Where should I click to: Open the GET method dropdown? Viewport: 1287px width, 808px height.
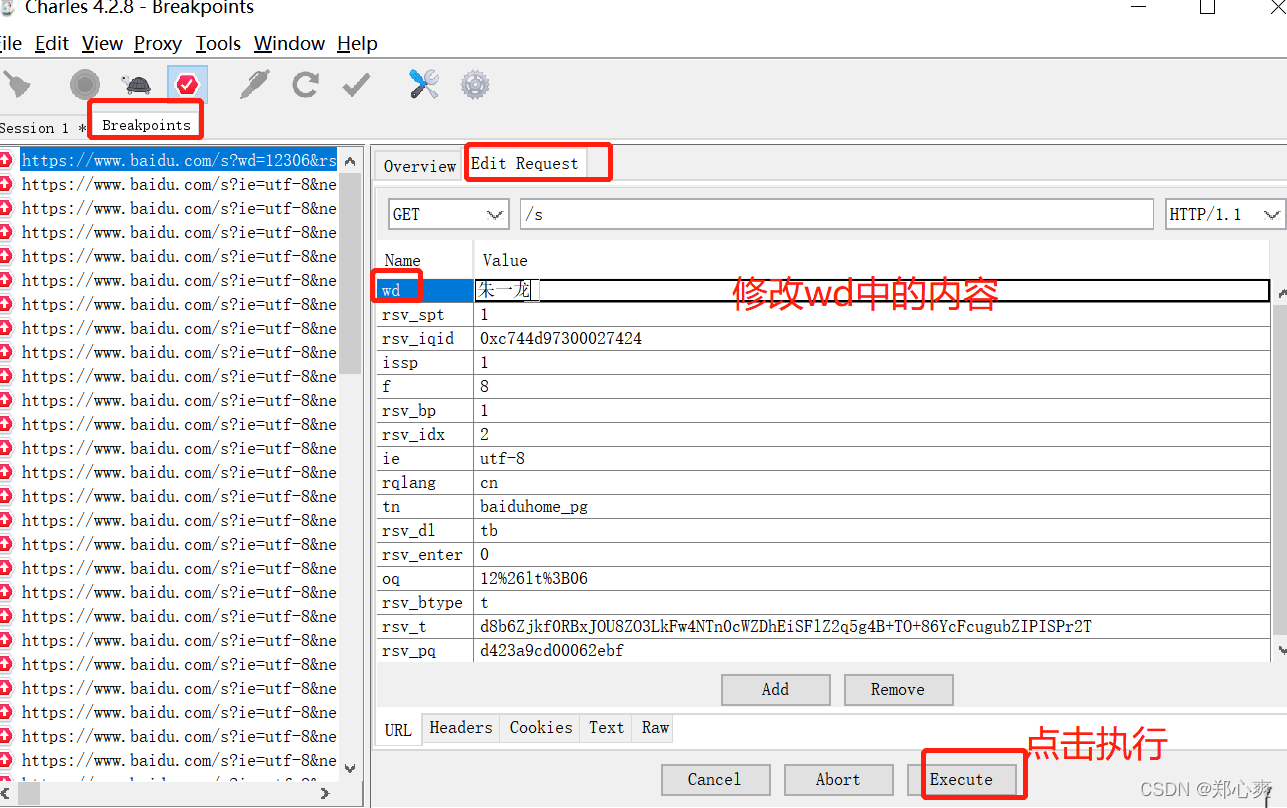(x=449, y=214)
